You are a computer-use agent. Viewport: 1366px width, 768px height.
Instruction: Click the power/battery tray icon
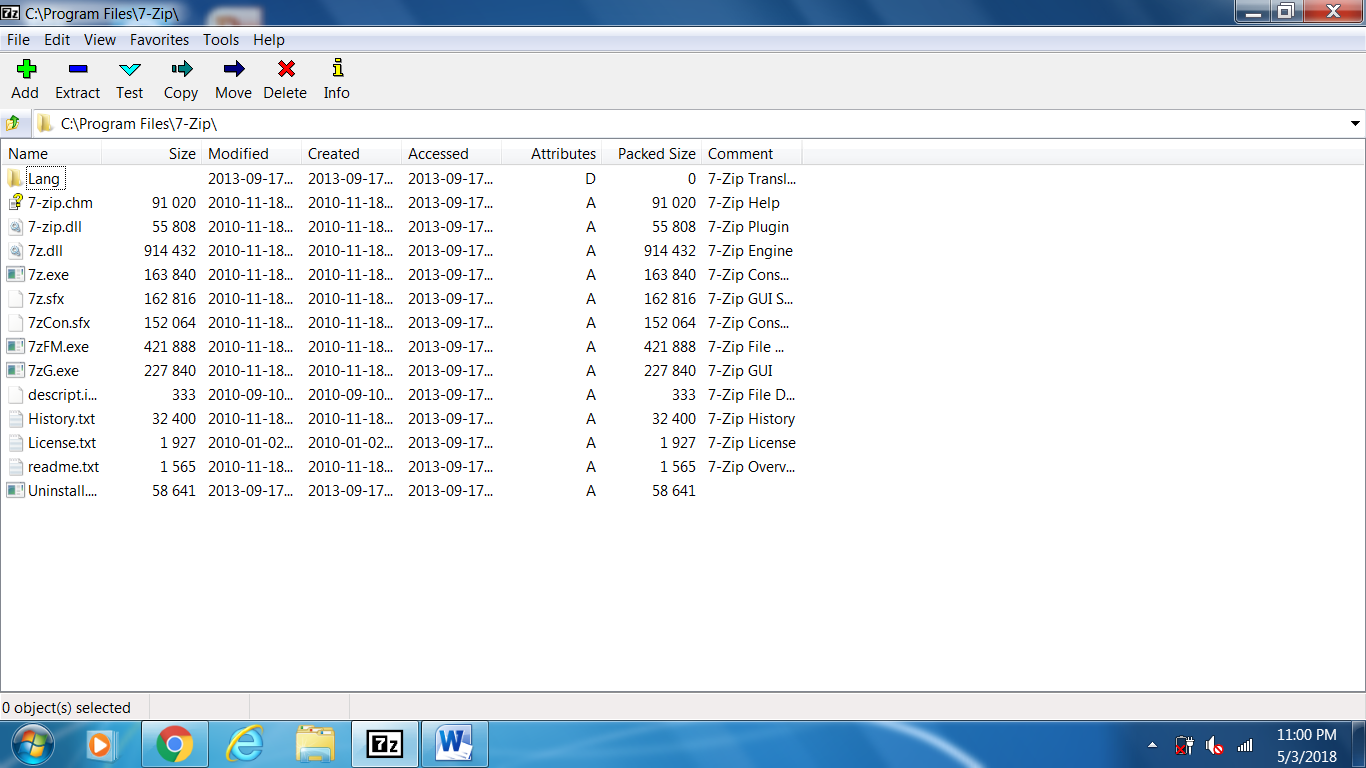(1184, 746)
